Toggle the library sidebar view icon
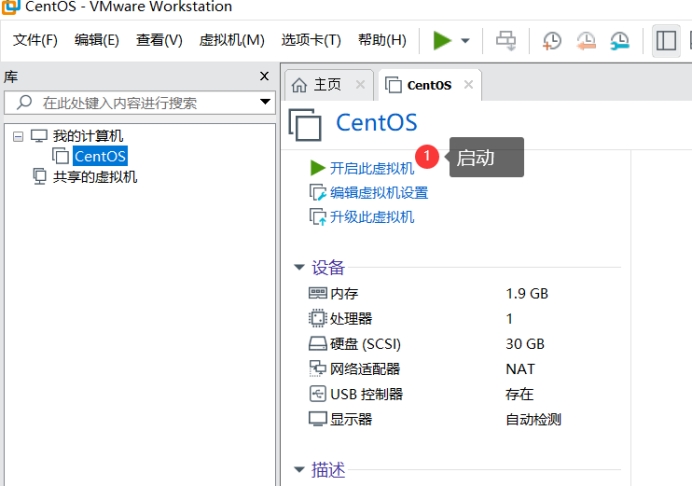This screenshot has height=486, width=692. coord(666,41)
